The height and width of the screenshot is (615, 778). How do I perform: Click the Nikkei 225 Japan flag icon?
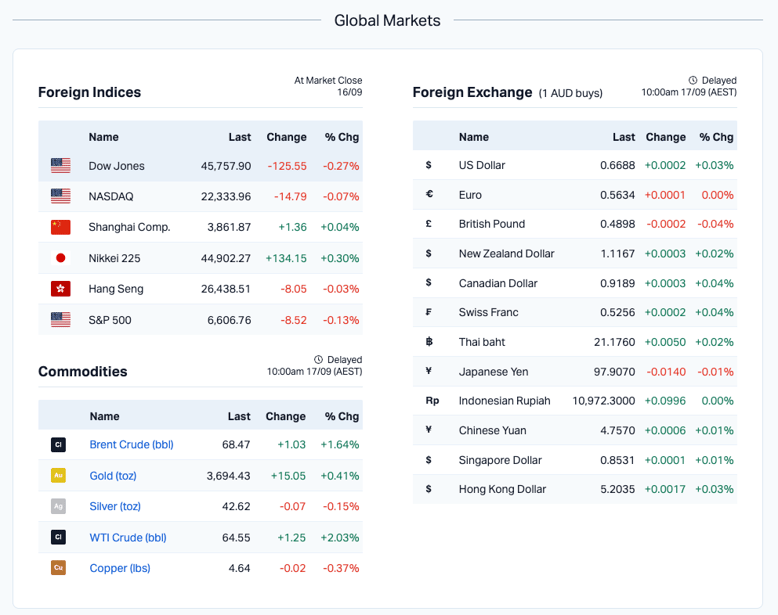click(60, 258)
